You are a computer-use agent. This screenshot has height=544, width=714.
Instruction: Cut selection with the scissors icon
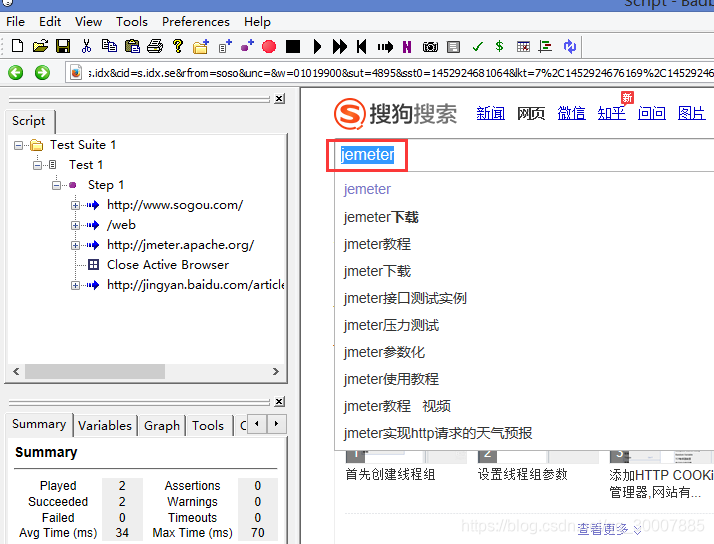[x=86, y=46]
